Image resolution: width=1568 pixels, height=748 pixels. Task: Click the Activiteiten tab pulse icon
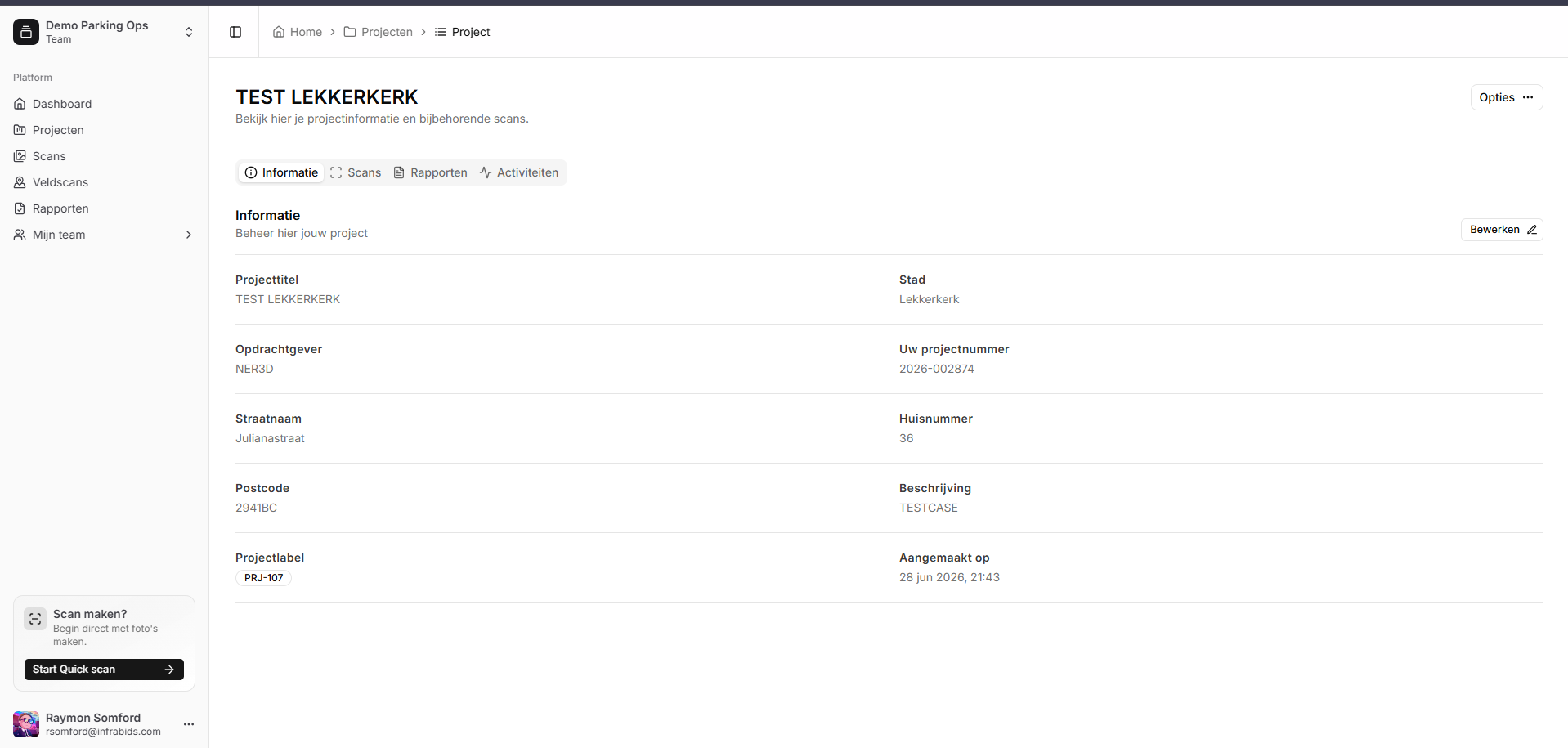pyautogui.click(x=486, y=172)
